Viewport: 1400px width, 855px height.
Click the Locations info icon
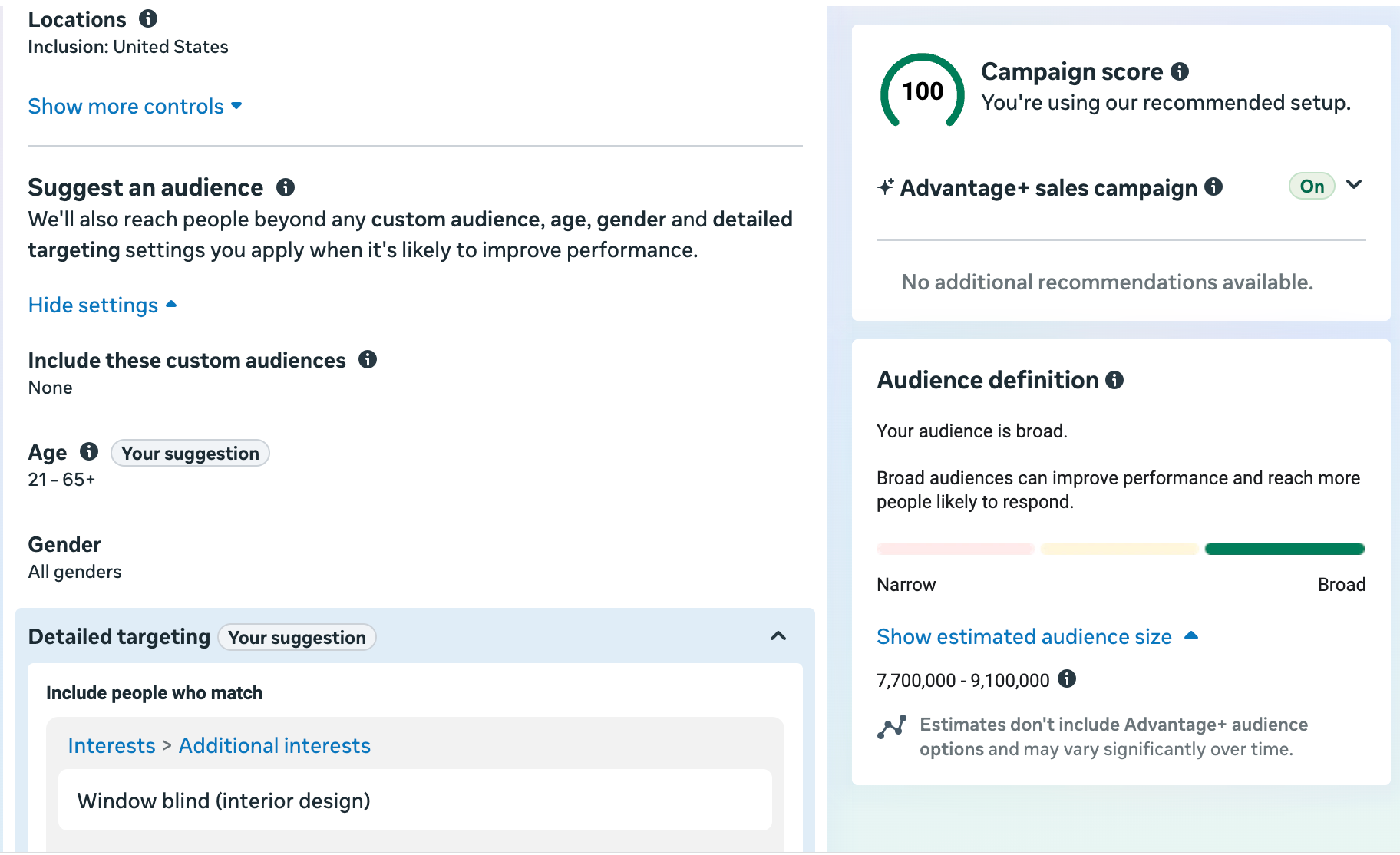[148, 18]
